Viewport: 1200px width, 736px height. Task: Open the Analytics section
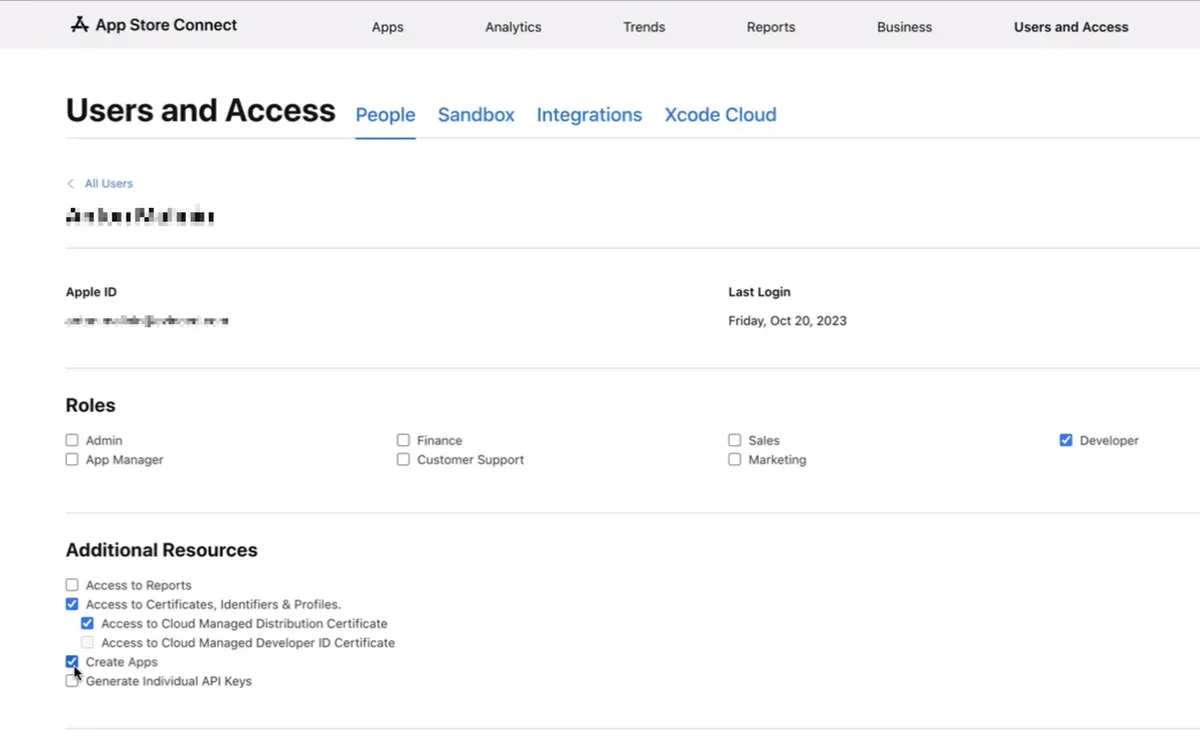513,27
